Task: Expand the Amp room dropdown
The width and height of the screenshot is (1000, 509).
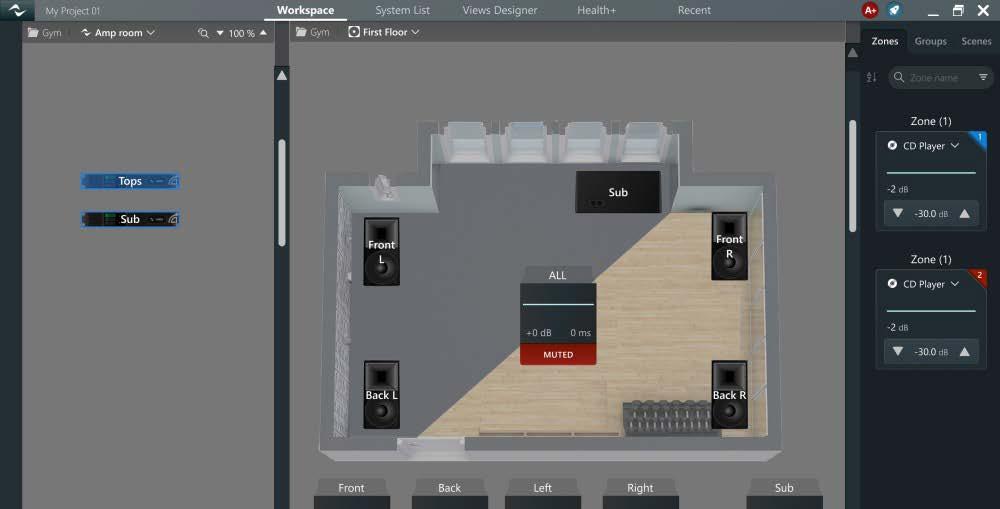Action: coord(151,33)
